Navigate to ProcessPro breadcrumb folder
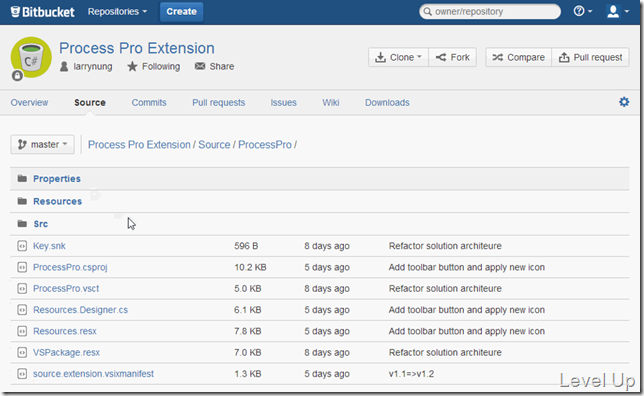Viewport: 644px width, 396px height. point(265,145)
